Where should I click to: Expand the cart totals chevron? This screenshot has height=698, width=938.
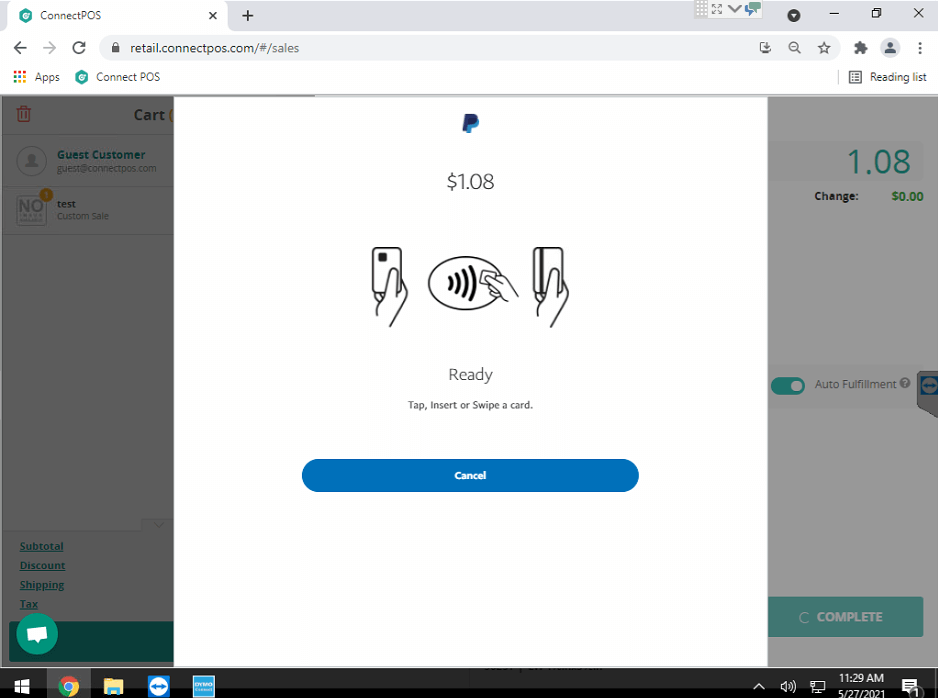158,525
